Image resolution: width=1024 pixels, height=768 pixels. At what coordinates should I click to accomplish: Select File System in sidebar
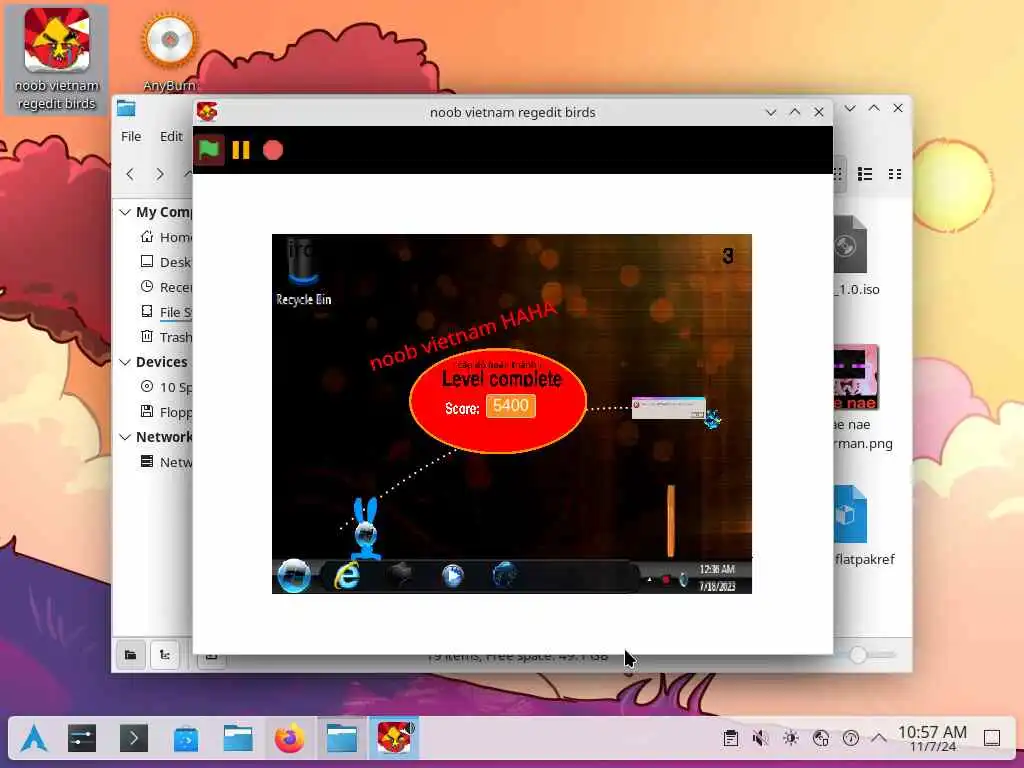coord(166,312)
